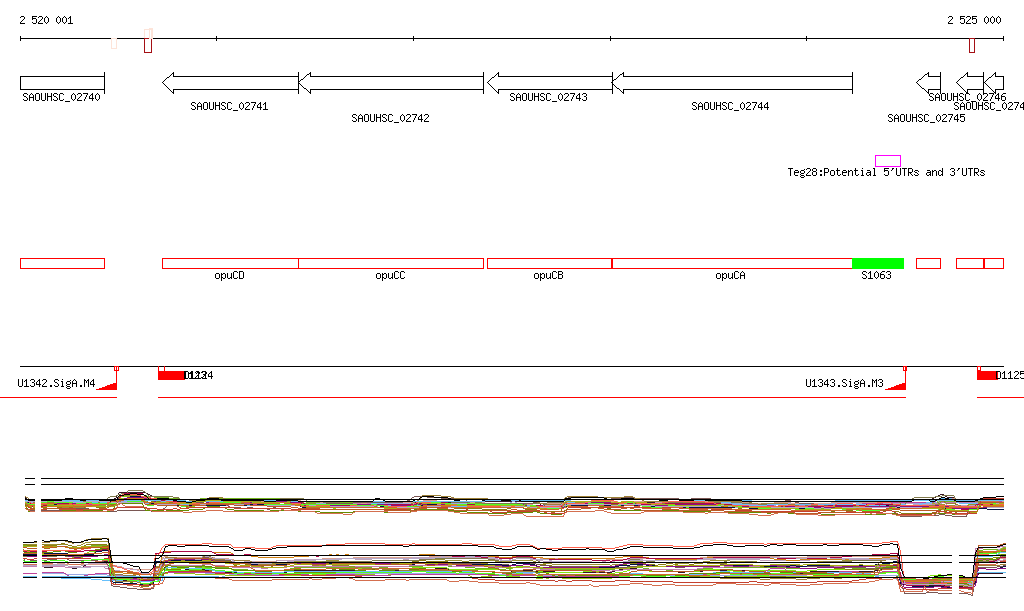This screenshot has width=1024, height=611.
Task: Click the red opuCB box
Action: click(549, 264)
